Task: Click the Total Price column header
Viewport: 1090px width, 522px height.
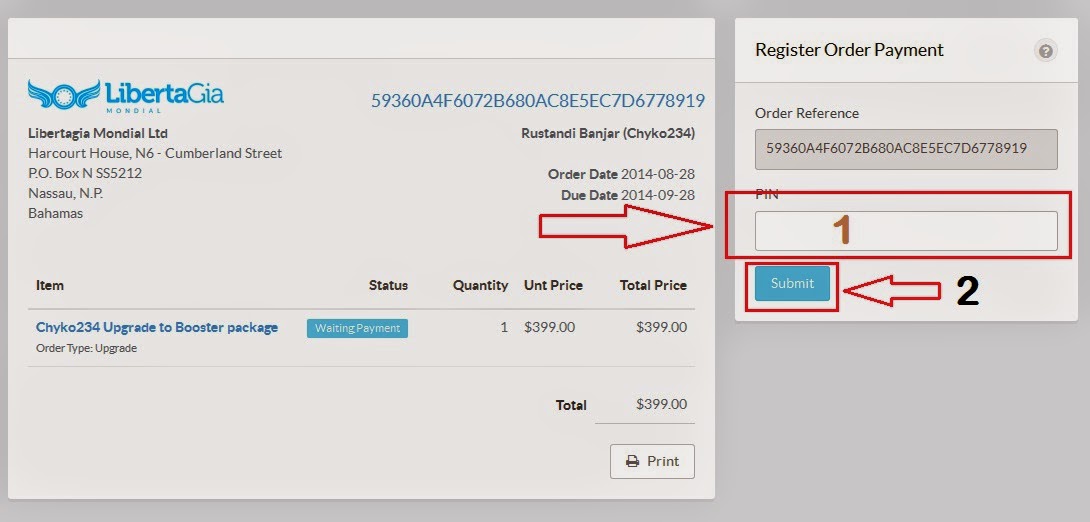Action: point(653,285)
